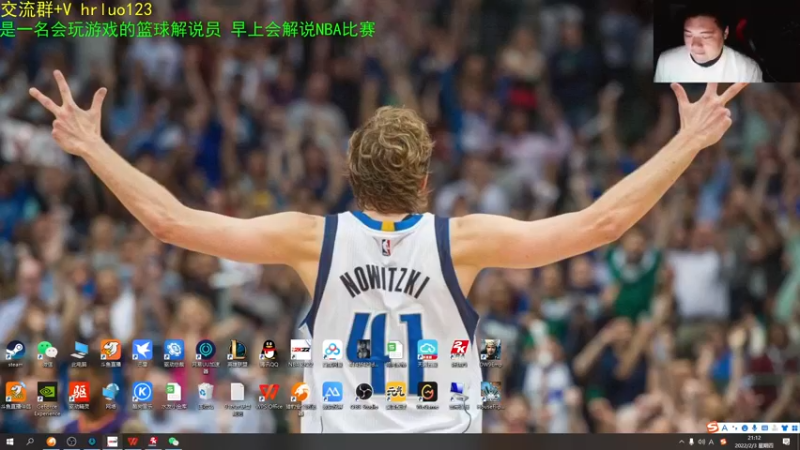
Task: Open the Recycle Bin
Action: (206, 396)
